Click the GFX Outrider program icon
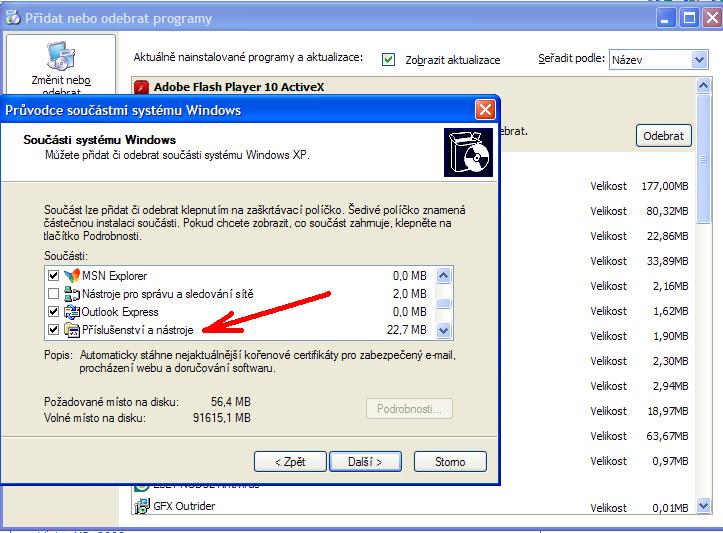Viewport: 723px width, 533px height. point(142,506)
